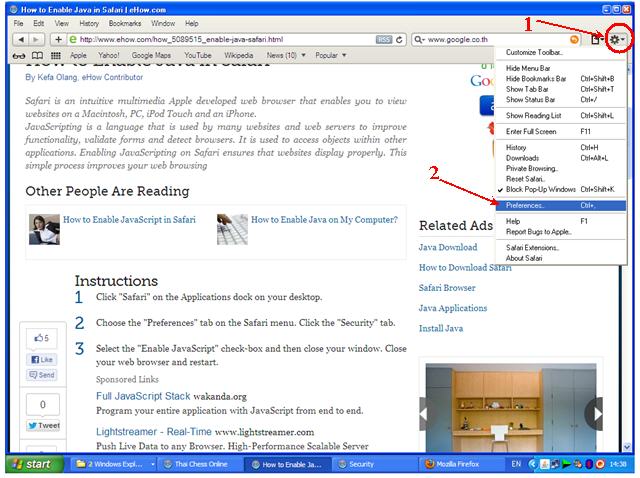Screen dimensions: 640x478
Task: Click the Safari back navigation arrow
Action: click(20, 40)
